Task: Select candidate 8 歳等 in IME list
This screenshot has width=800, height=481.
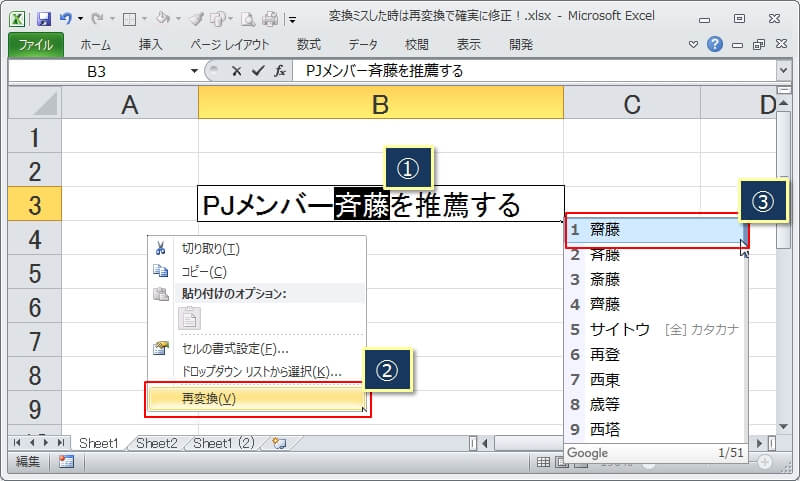Action: tap(656, 404)
